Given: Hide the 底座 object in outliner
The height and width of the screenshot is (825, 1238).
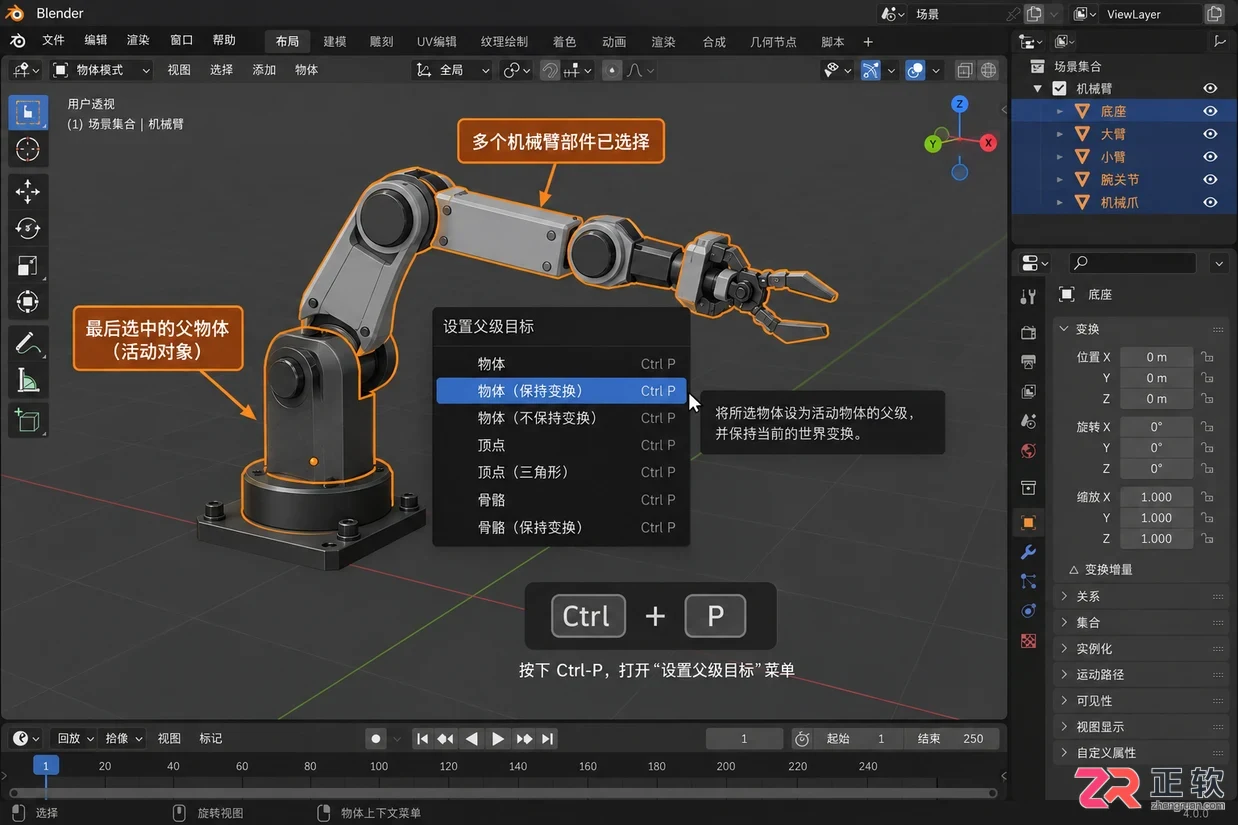Looking at the screenshot, I should [1210, 111].
